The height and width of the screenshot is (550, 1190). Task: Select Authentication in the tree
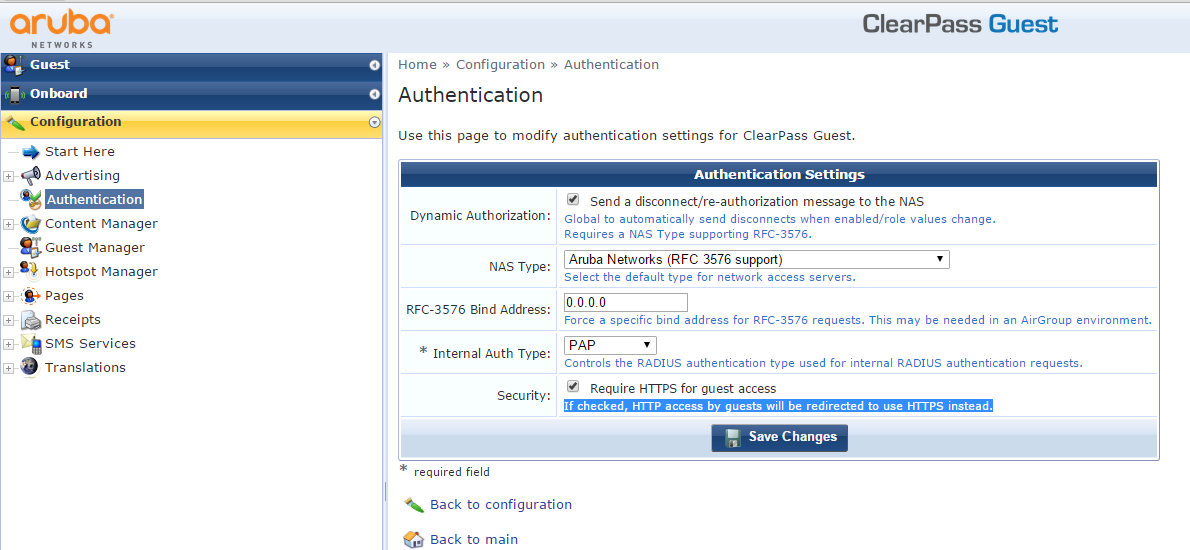pyautogui.click(x=94, y=200)
